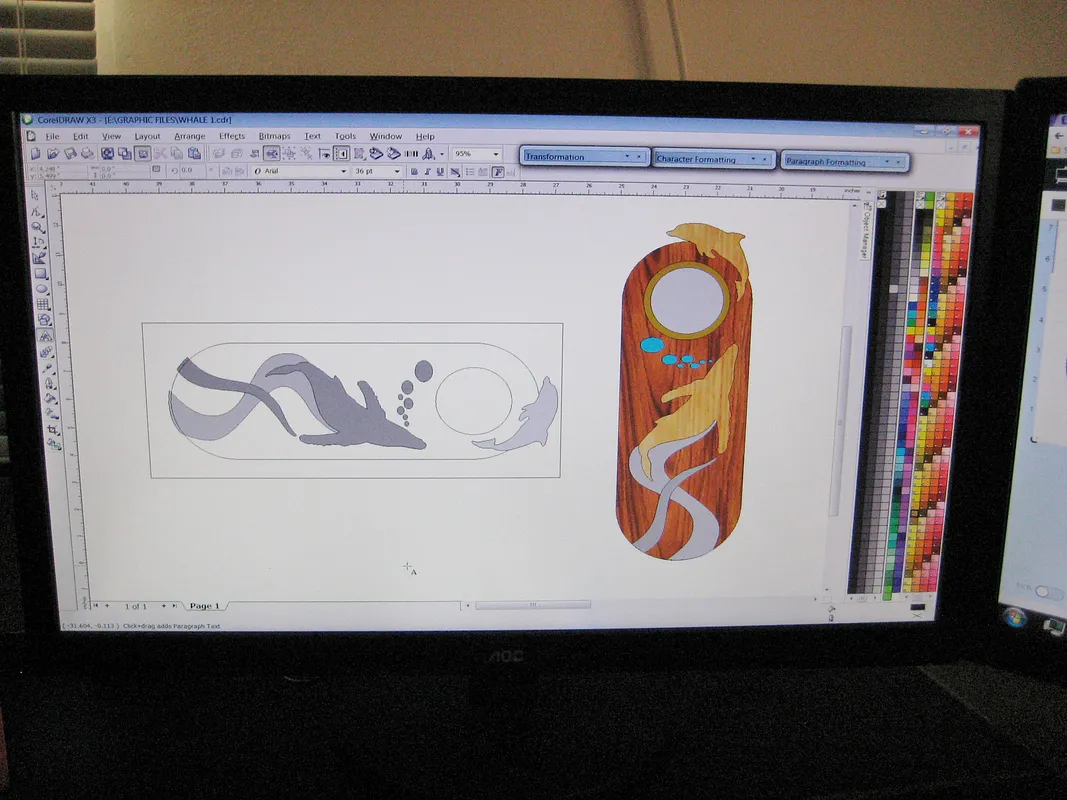Screen dimensions: 1067x800
Task: Click the Open file icon
Action: (x=52, y=153)
